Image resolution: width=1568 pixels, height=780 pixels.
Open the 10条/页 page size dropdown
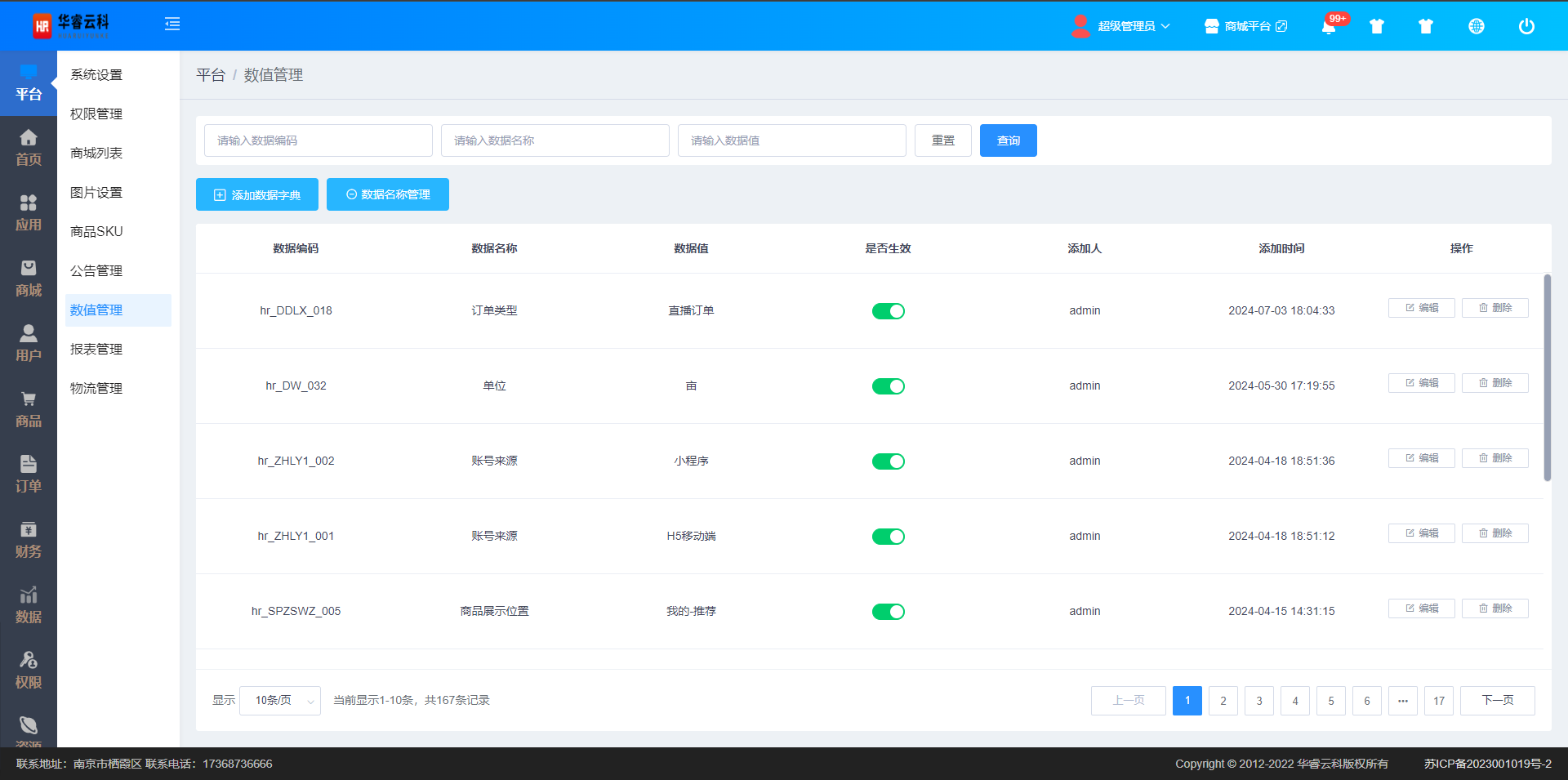[x=280, y=701]
